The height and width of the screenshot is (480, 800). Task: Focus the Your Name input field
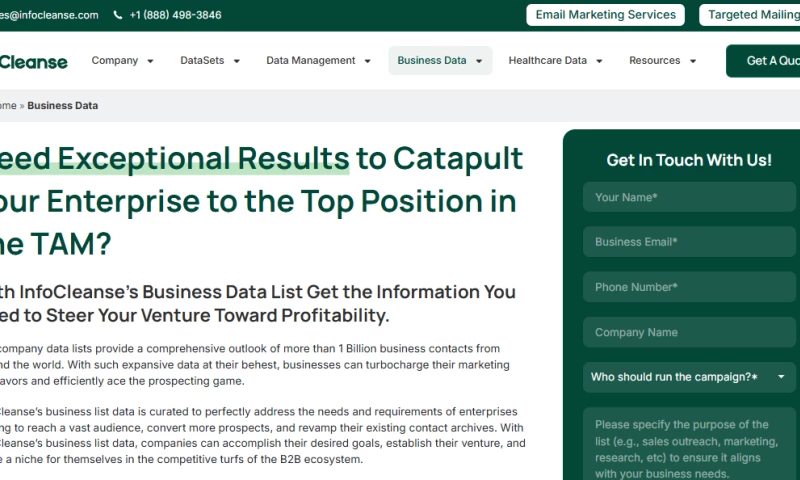(689, 197)
